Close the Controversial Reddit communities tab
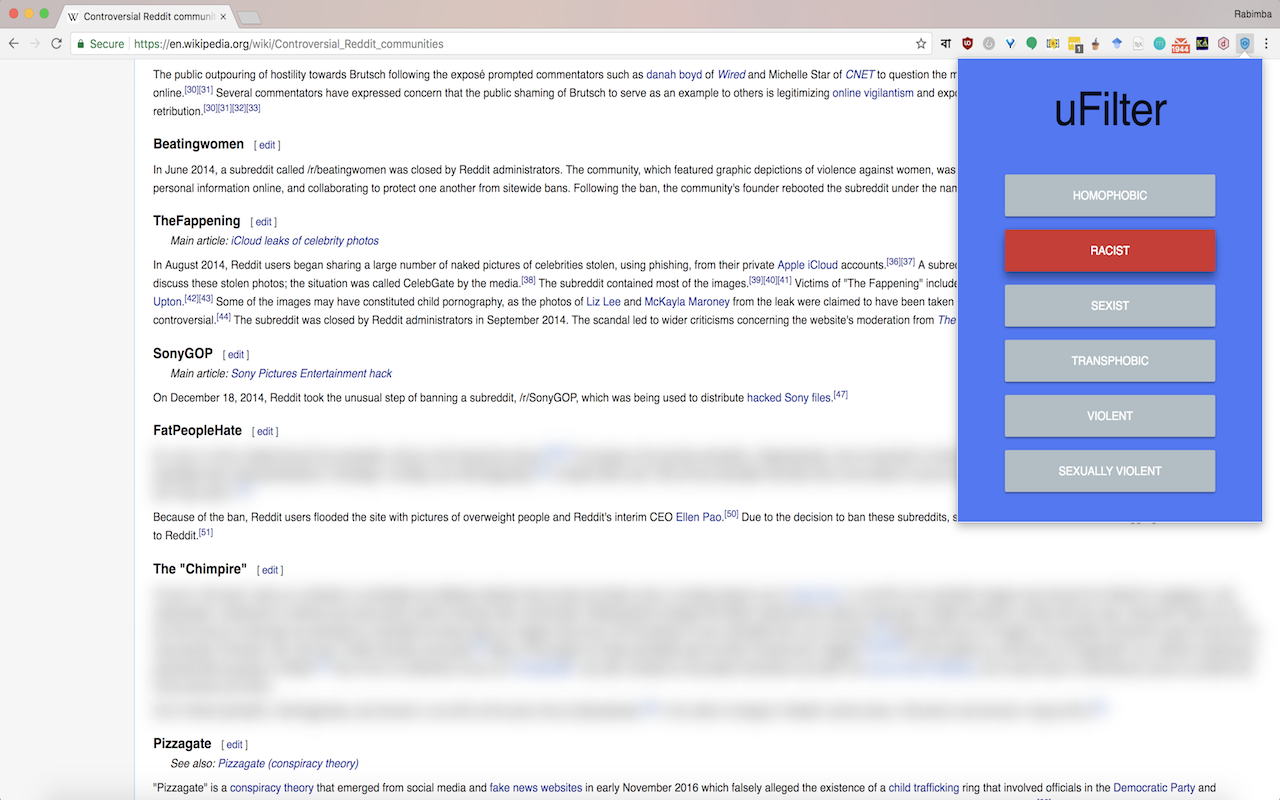This screenshot has height=800, width=1280. [221, 17]
